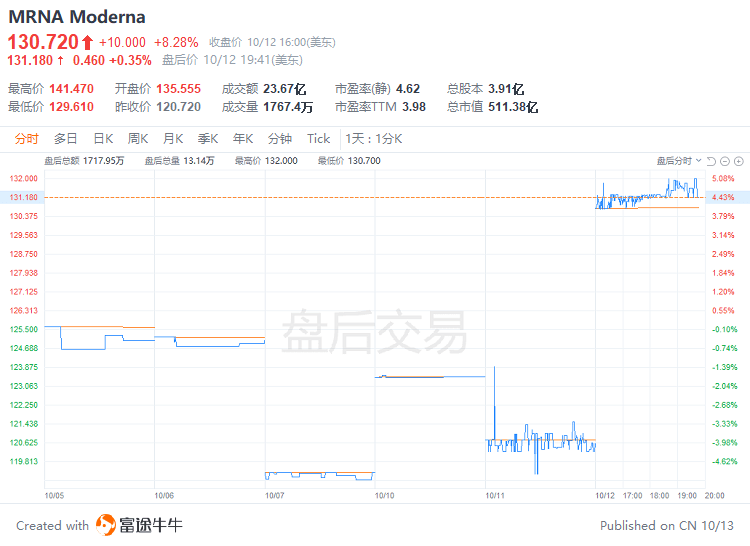The image size is (750, 546).
Task: Open the 月K chart tab
Action: coord(173,139)
